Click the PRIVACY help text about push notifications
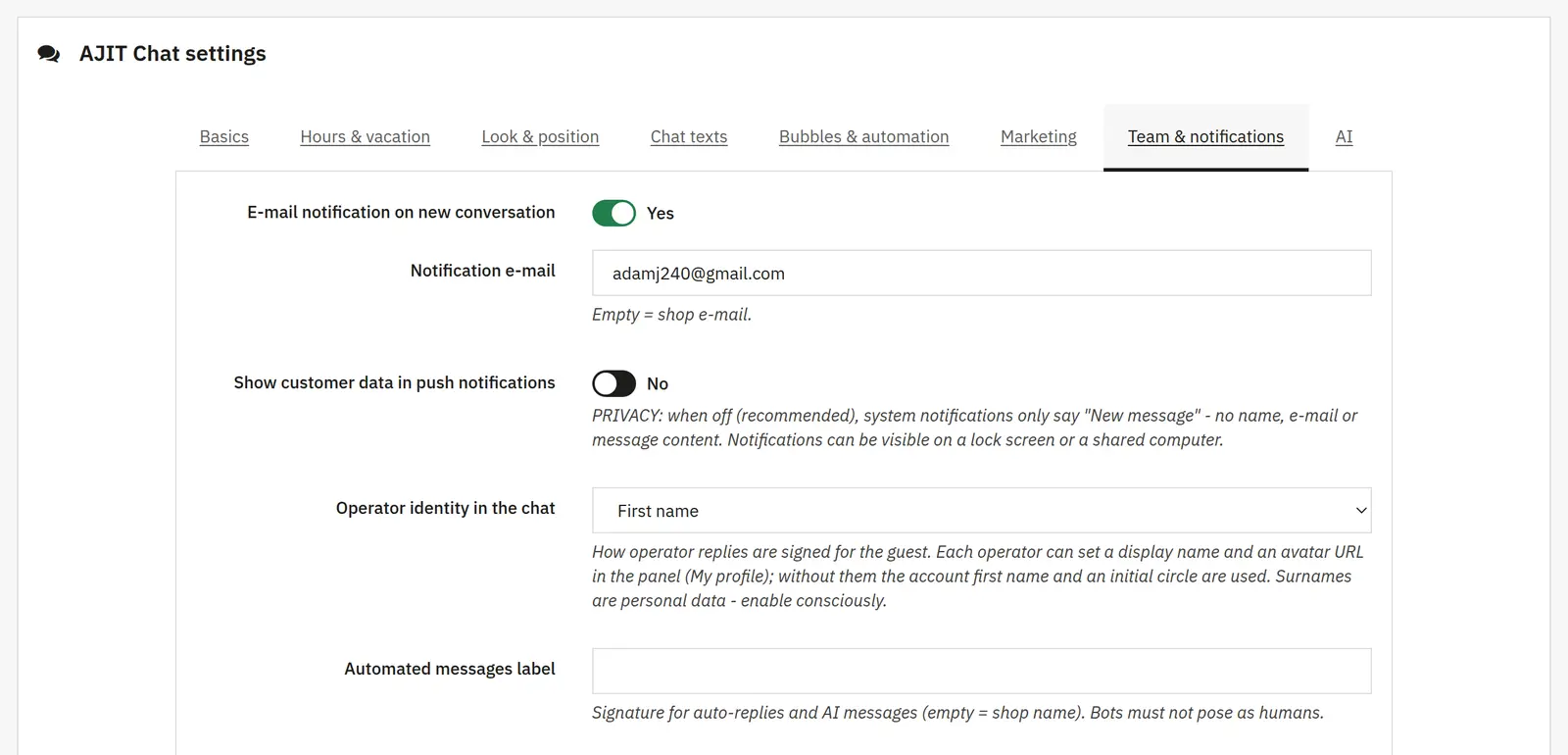 coord(975,428)
